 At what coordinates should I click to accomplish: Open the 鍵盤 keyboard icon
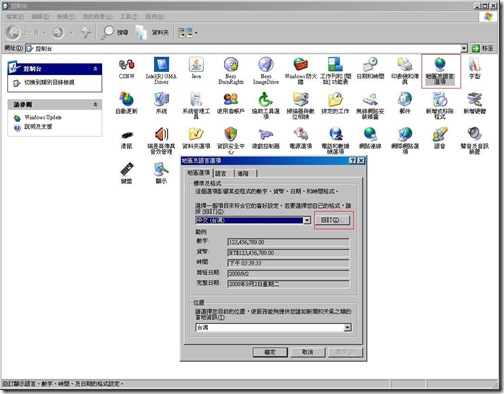point(127,173)
